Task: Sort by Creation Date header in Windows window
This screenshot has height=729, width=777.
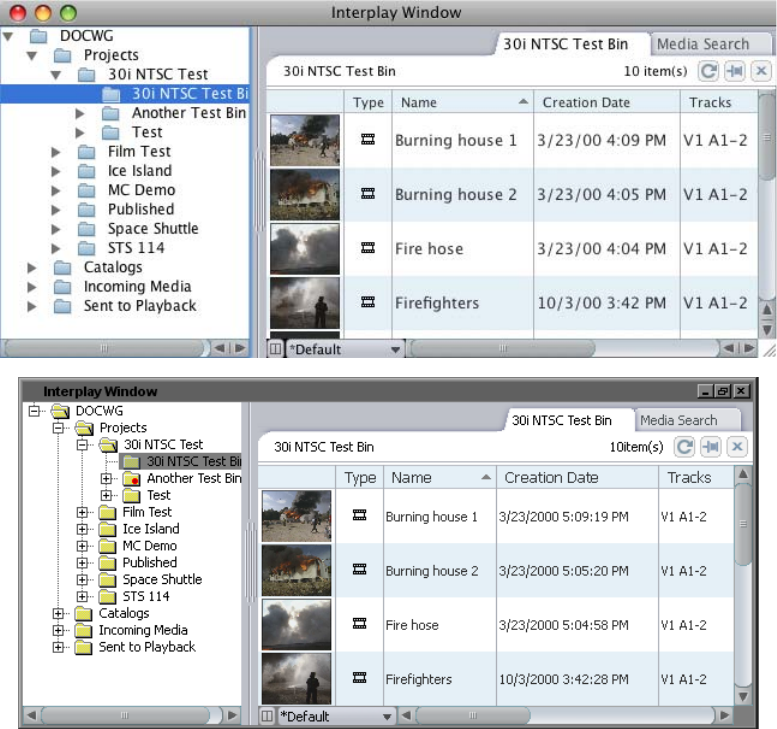Action: point(577,477)
